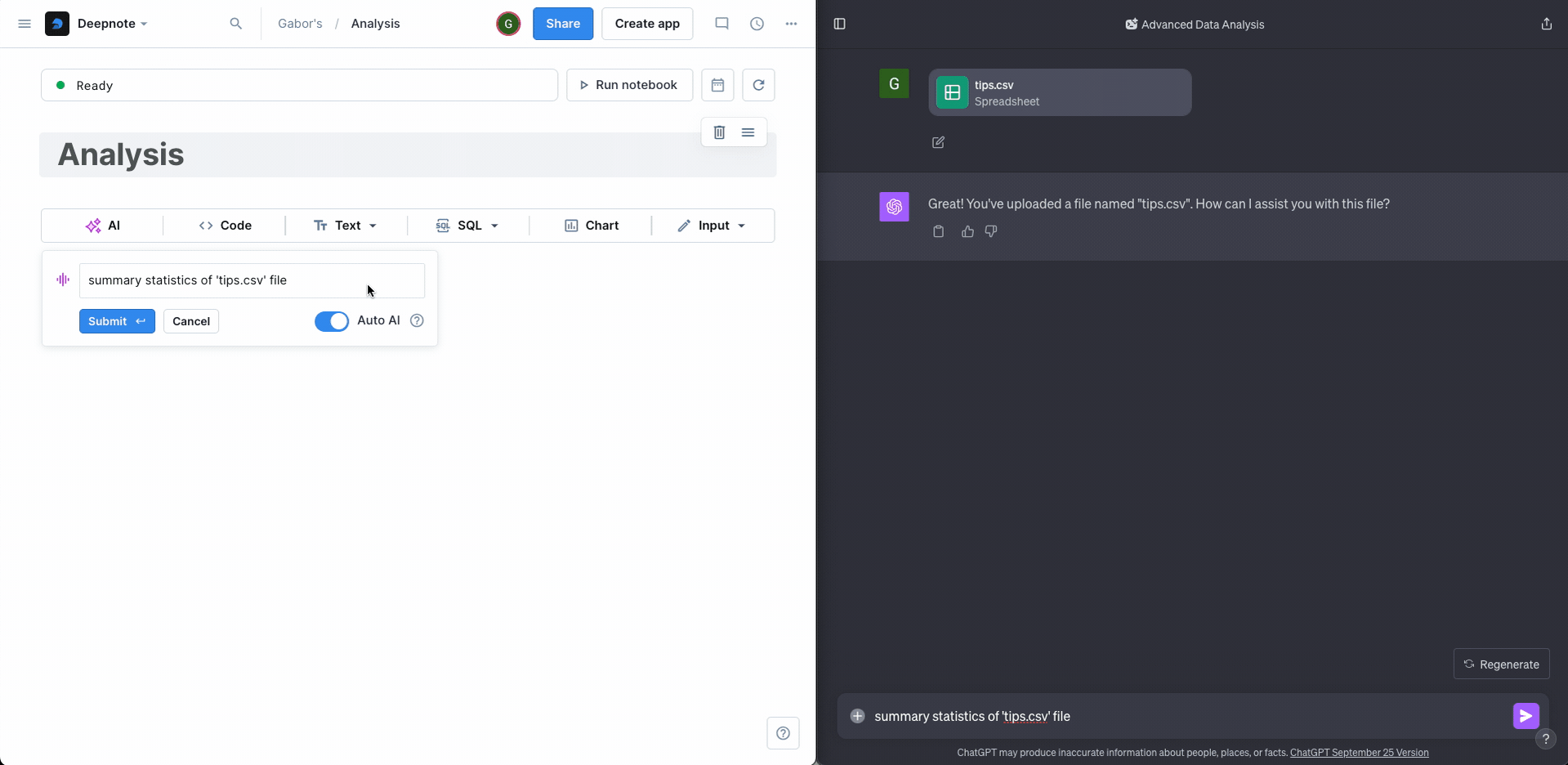Click Run notebook button

[x=629, y=85]
